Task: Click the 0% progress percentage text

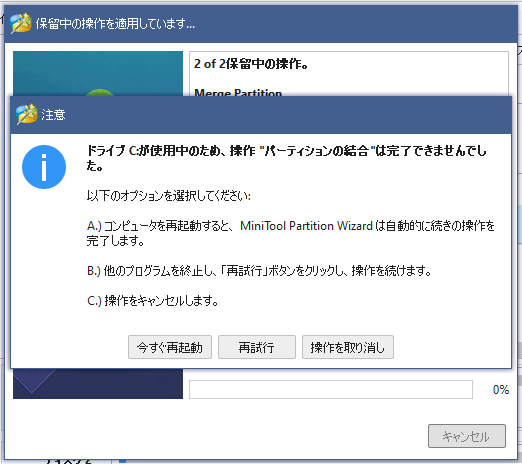Action: click(x=501, y=389)
